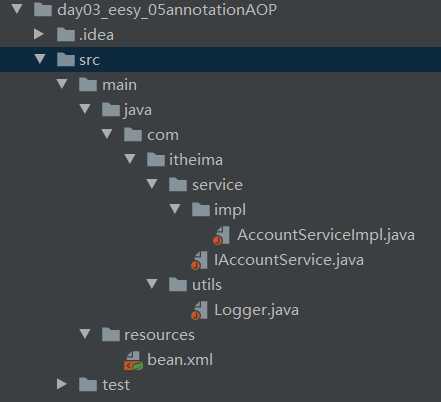The width and height of the screenshot is (441, 402).
Task: Select the .idea folder name
Action: click(x=96, y=35)
